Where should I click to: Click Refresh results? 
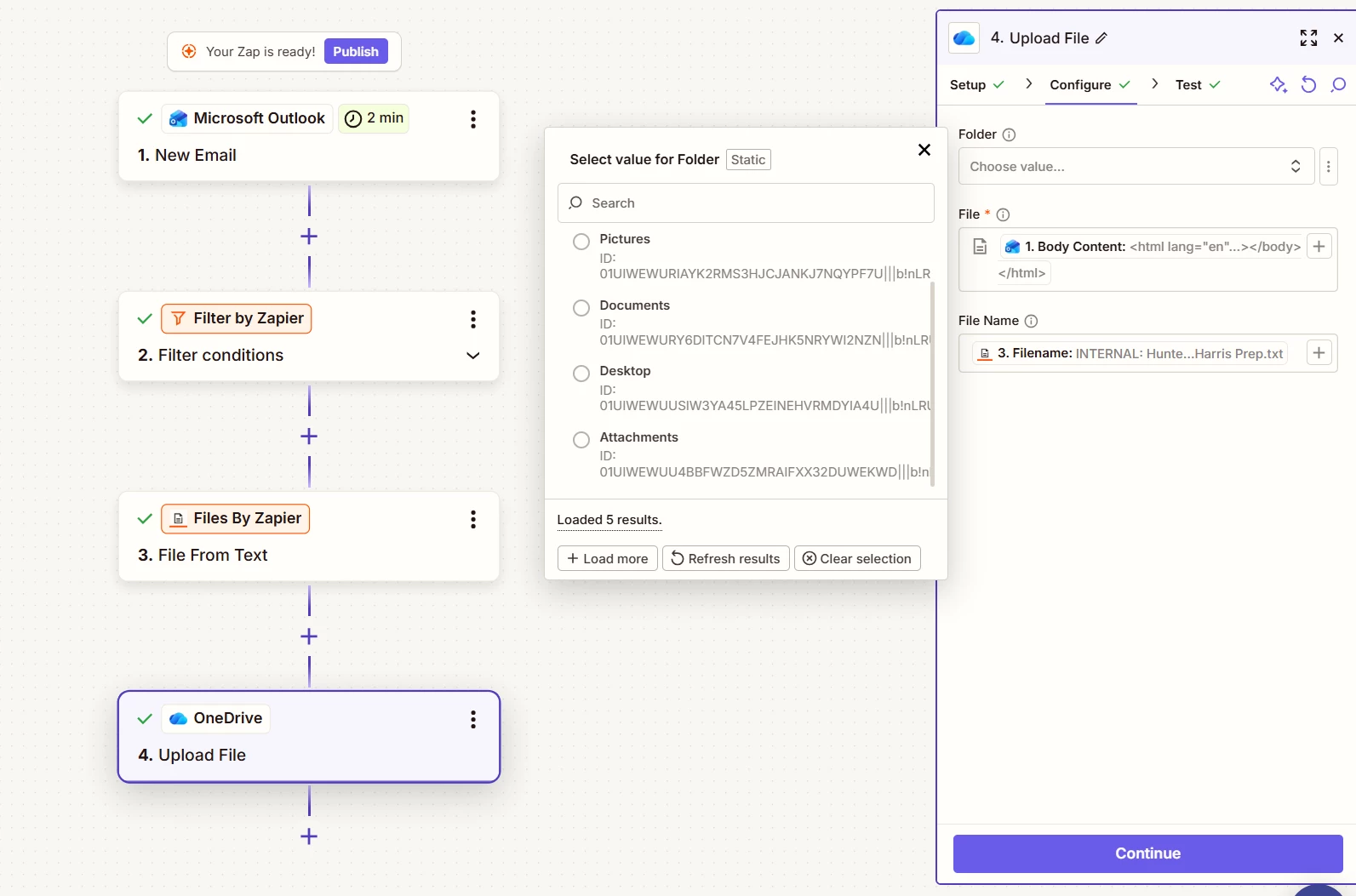[x=726, y=559]
